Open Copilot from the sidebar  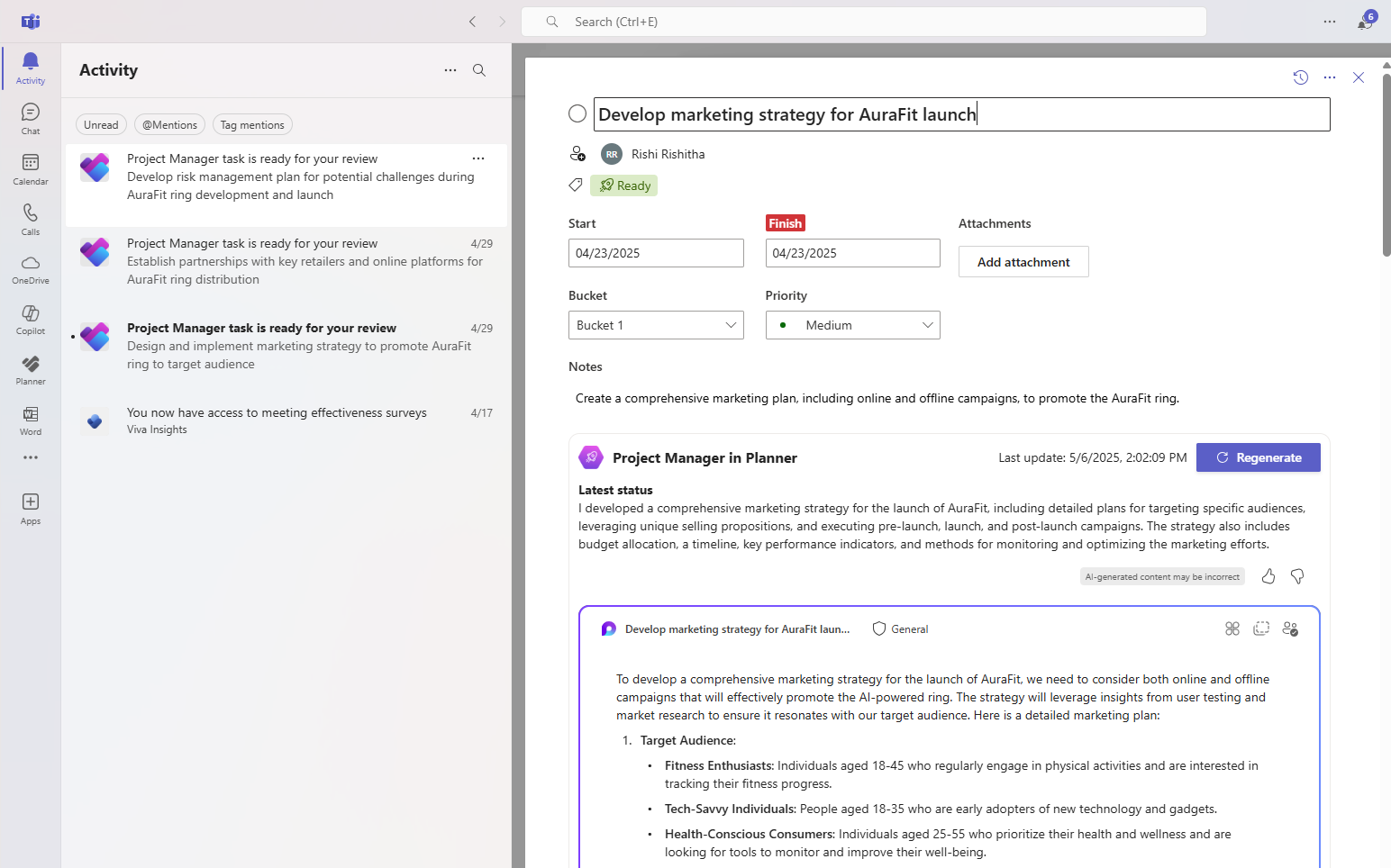pyautogui.click(x=30, y=319)
